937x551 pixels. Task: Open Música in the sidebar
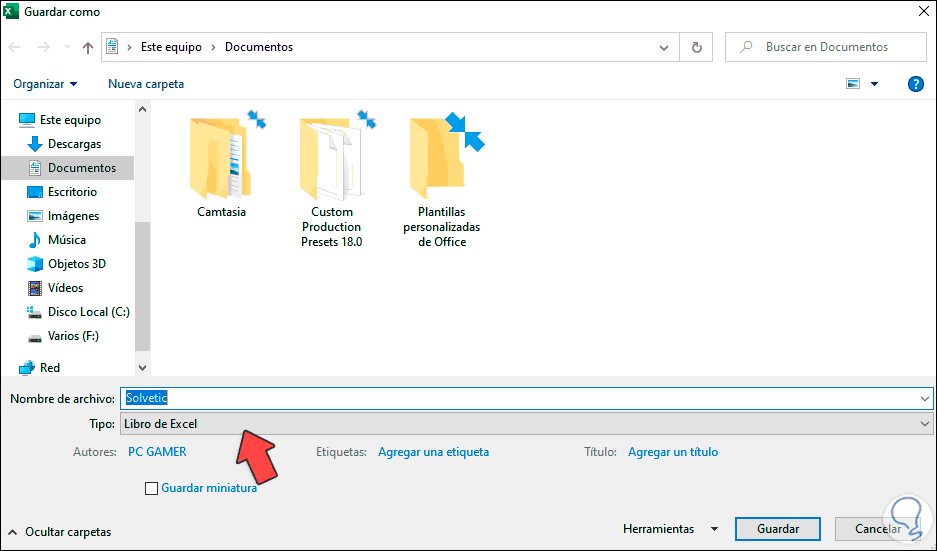(x=67, y=240)
